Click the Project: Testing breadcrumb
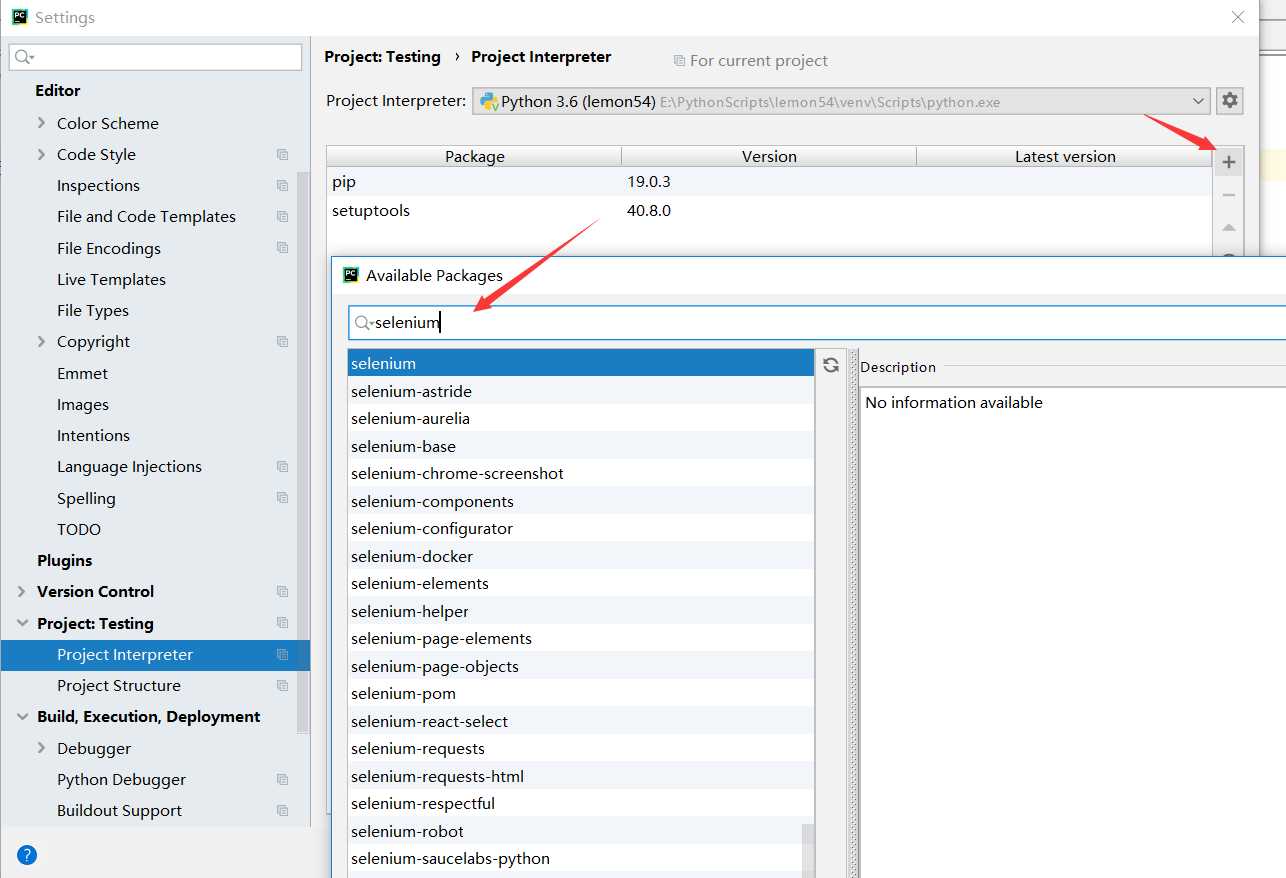This screenshot has height=878, width=1286. pos(382,57)
